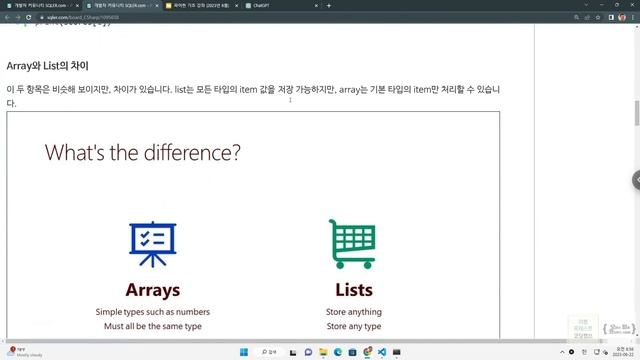Open the tab search dropdown chevron
Screen dimensions: 640x360
(586, 5)
